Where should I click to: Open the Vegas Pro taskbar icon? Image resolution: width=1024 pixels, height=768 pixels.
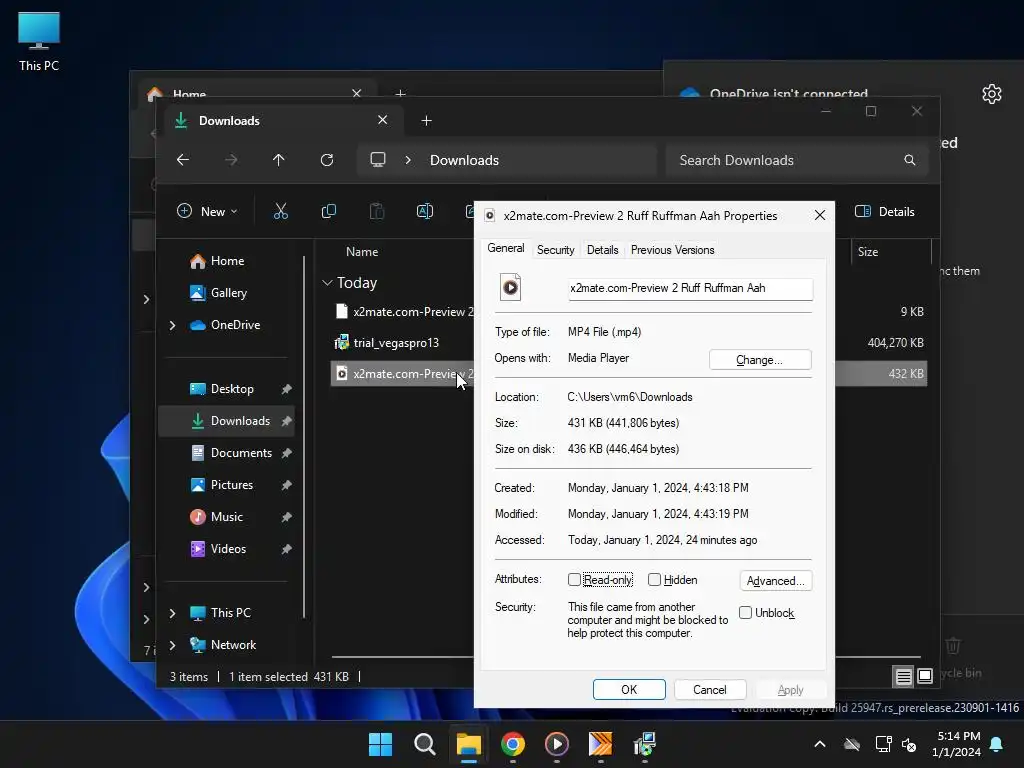pos(601,744)
